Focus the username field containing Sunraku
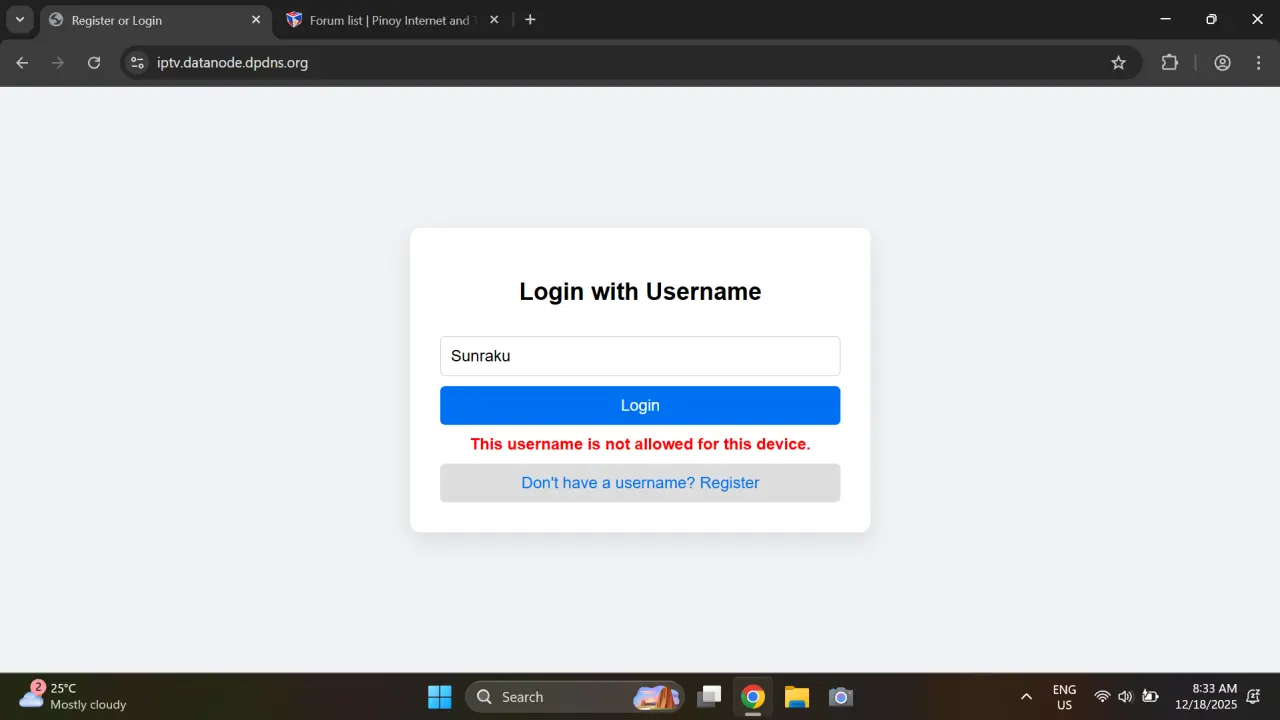The image size is (1280, 720). coord(640,356)
